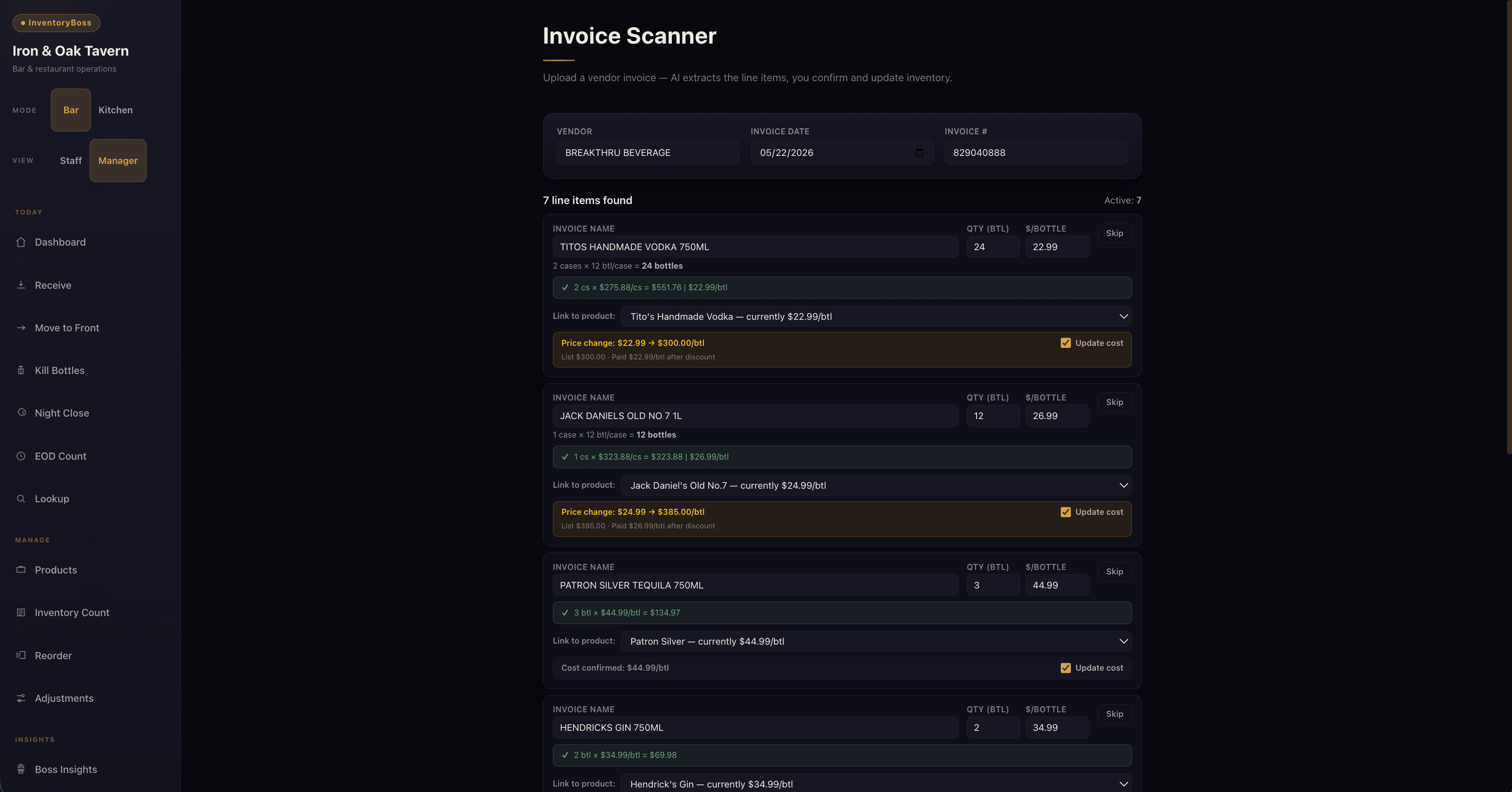1512x792 pixels.
Task: Click the EOD Count clock icon
Action: coord(21,456)
